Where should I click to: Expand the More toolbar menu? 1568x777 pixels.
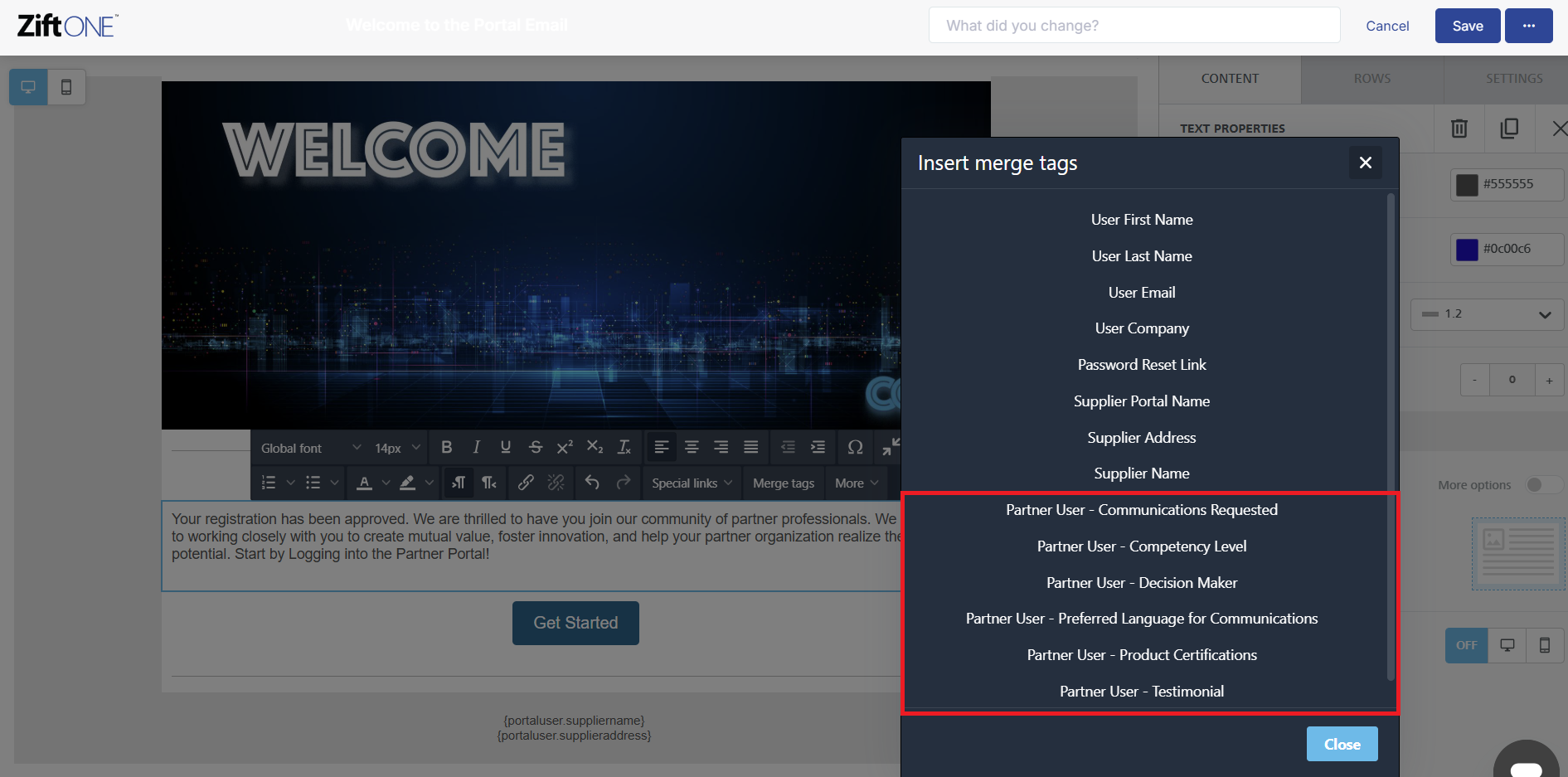[857, 483]
